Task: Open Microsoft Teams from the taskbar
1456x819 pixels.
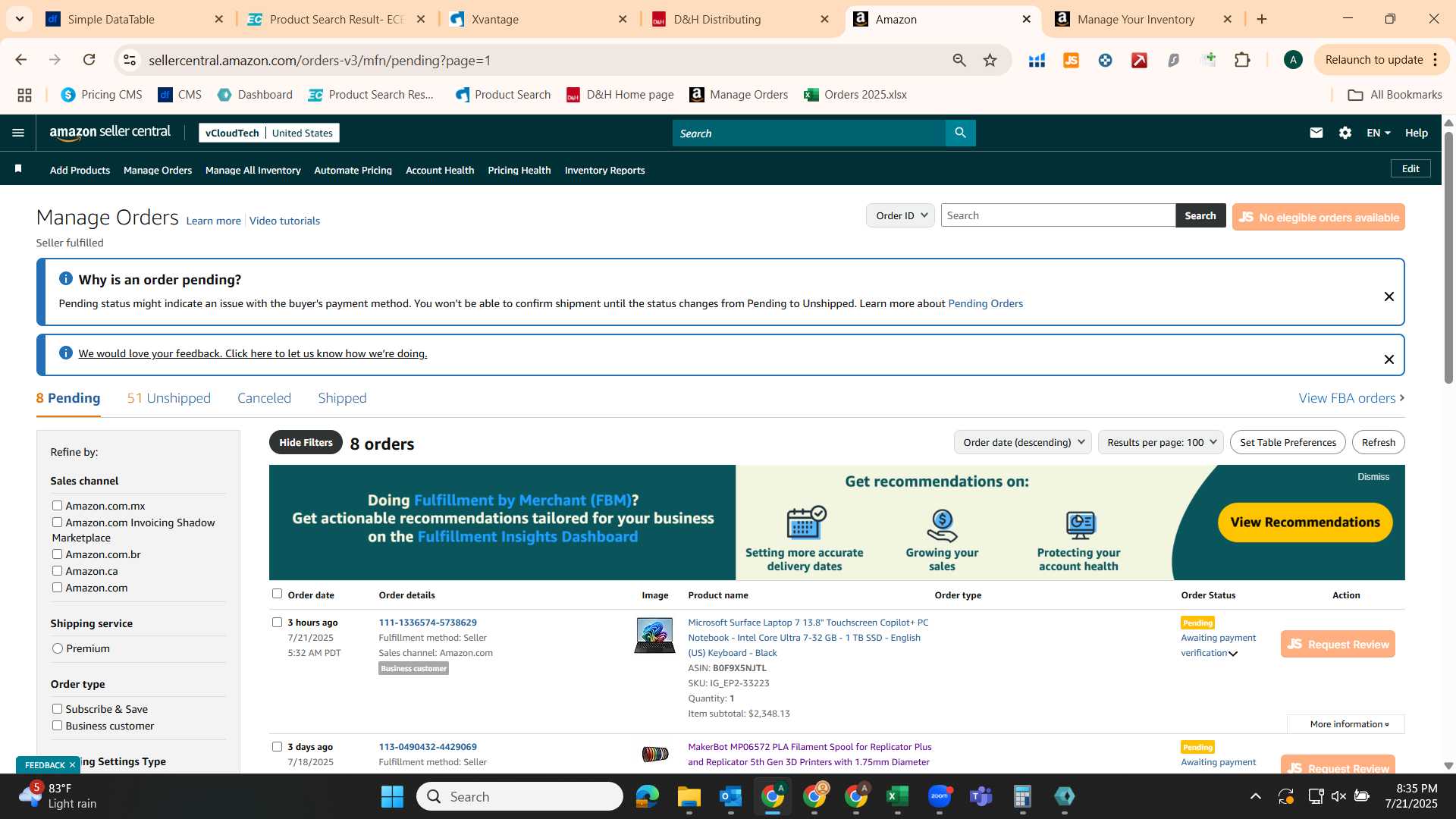Action: [981, 796]
